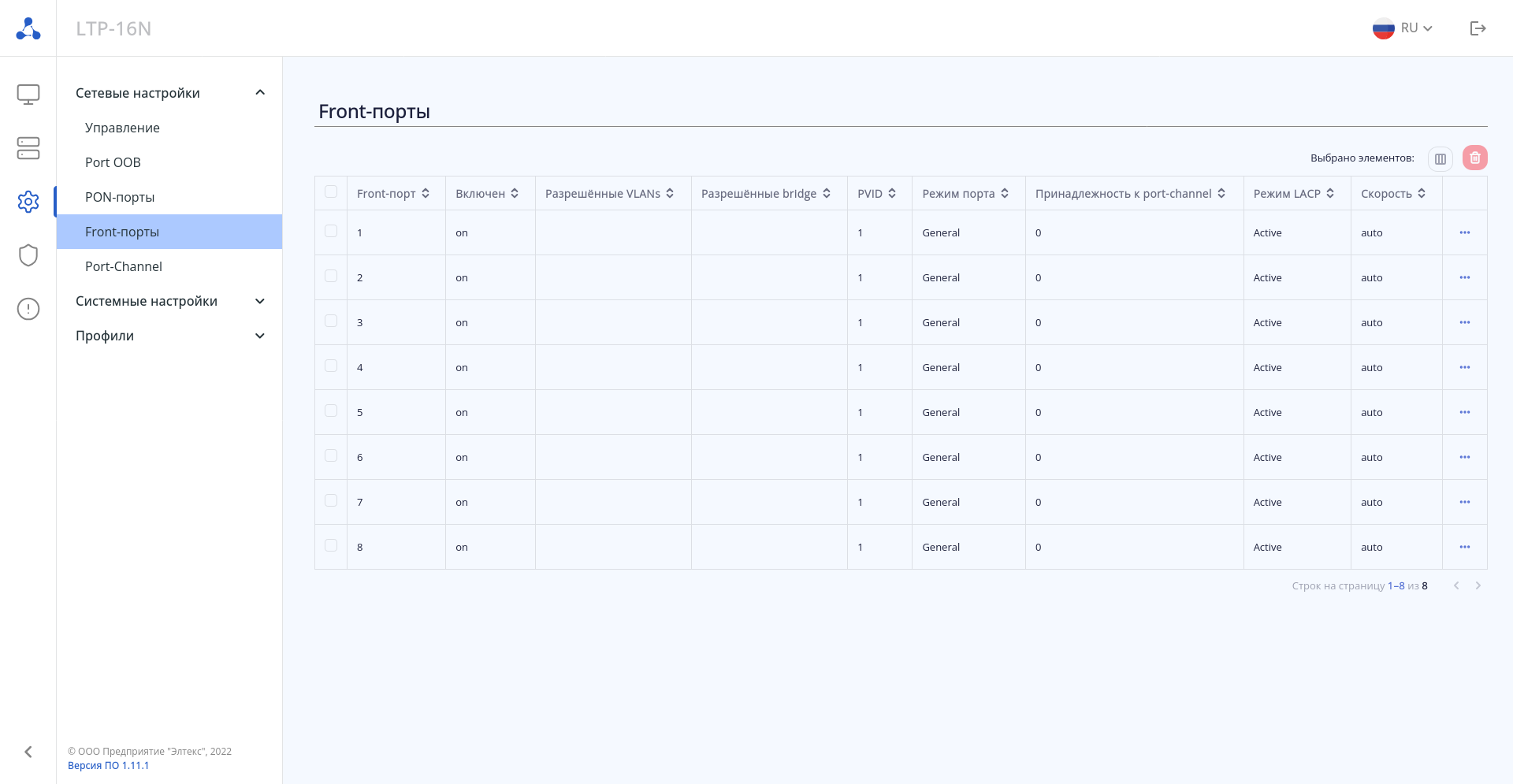Open the Управление menu item
1513x784 pixels.
[169, 128]
